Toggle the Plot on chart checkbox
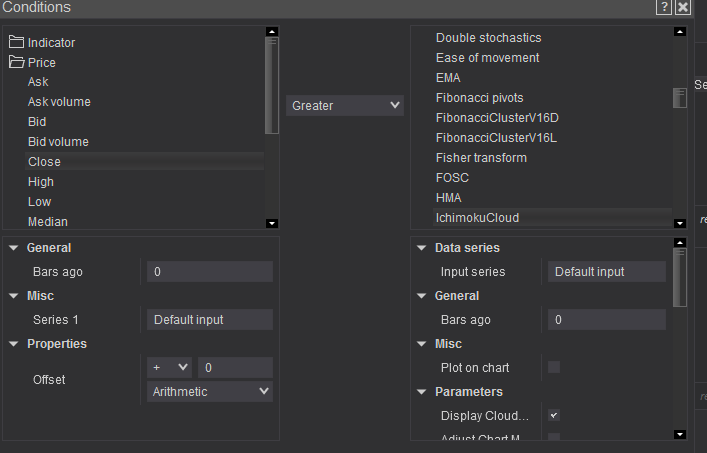The width and height of the screenshot is (707, 453). point(554,368)
